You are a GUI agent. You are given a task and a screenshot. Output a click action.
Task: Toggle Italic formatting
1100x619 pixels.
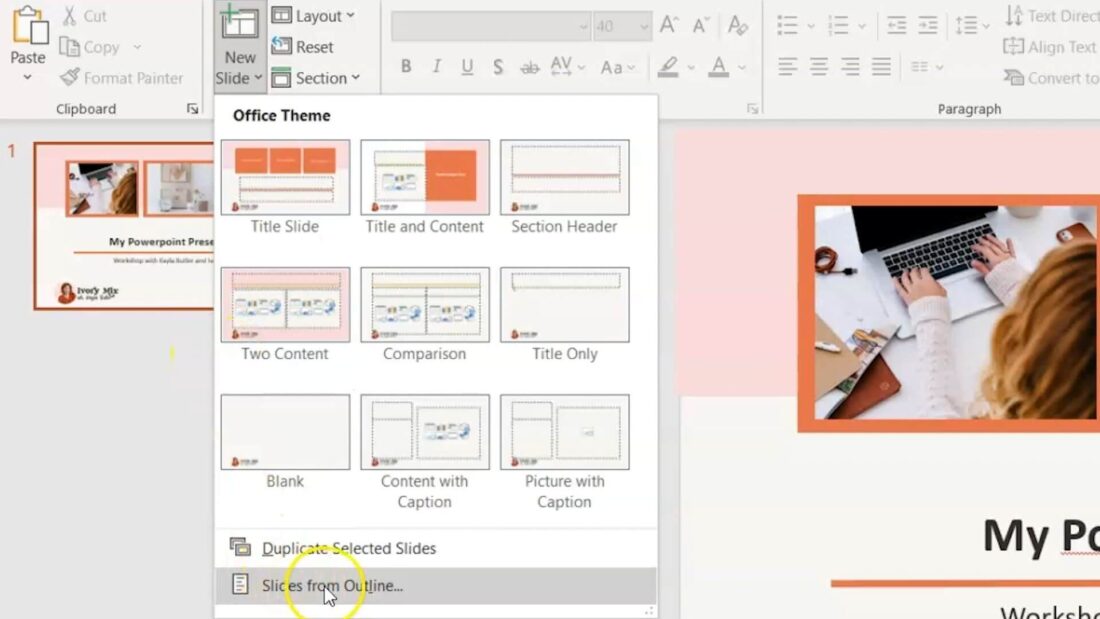tap(436, 66)
